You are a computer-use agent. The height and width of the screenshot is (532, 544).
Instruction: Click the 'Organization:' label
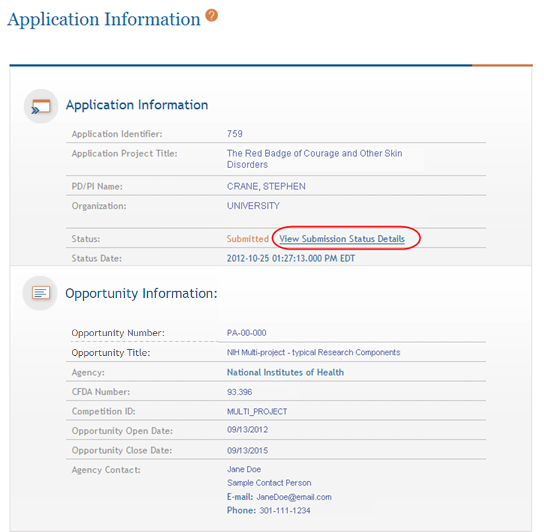(99, 206)
